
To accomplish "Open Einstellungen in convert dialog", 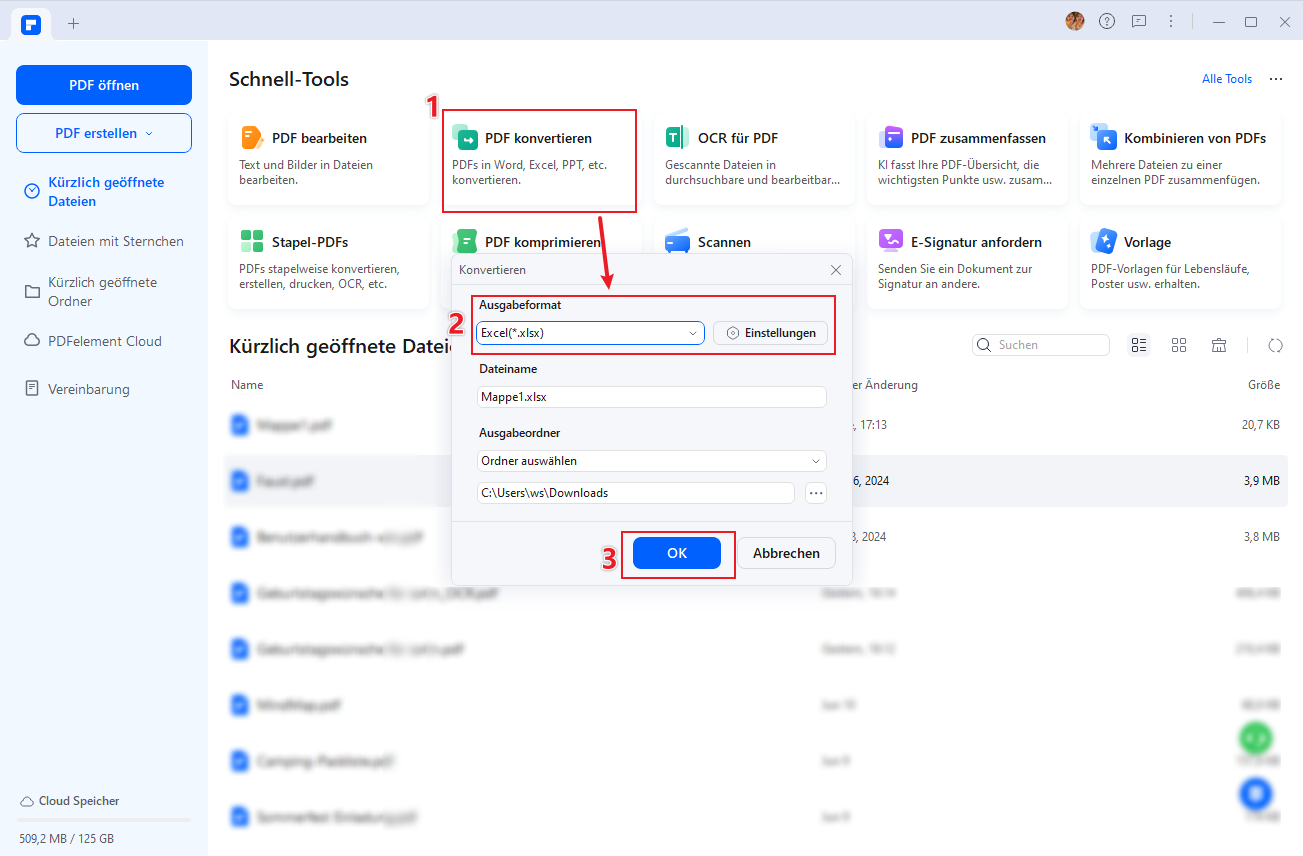I will click(x=771, y=333).
